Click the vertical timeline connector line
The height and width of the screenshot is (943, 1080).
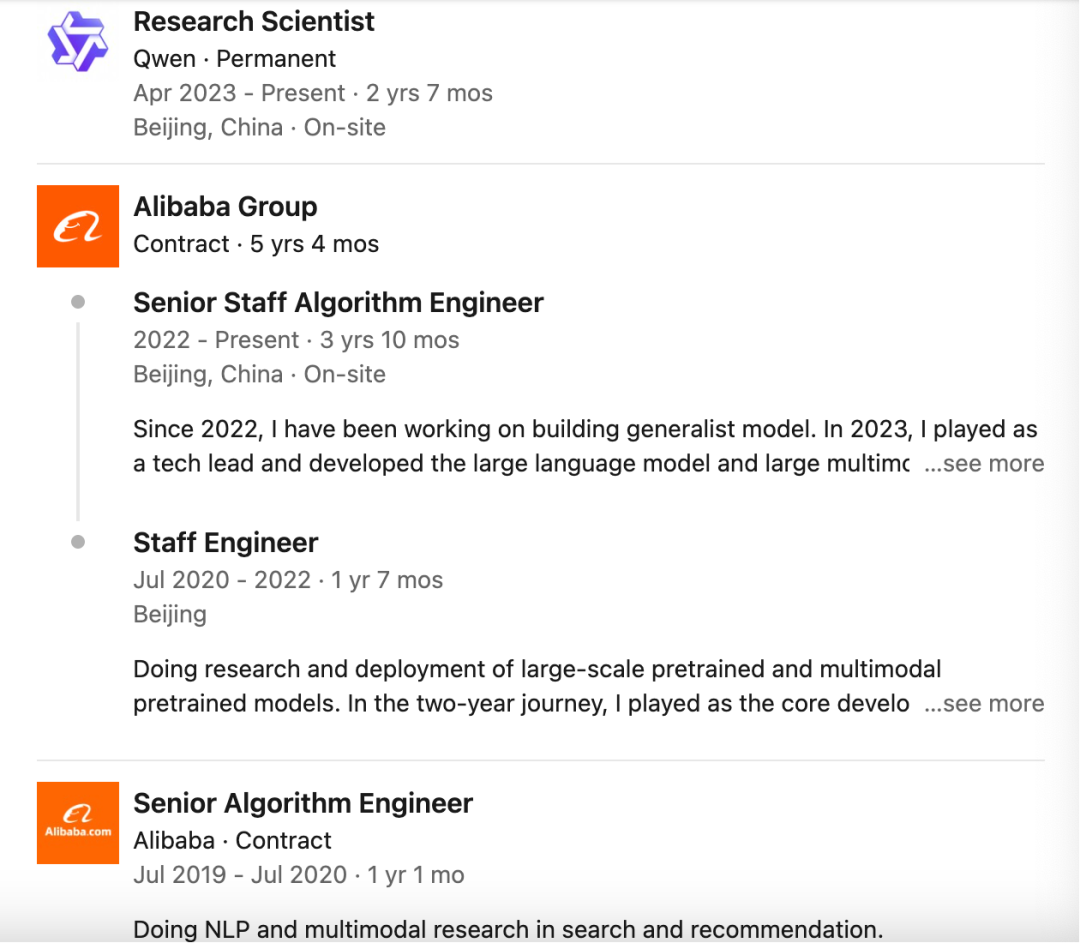pos(78,420)
